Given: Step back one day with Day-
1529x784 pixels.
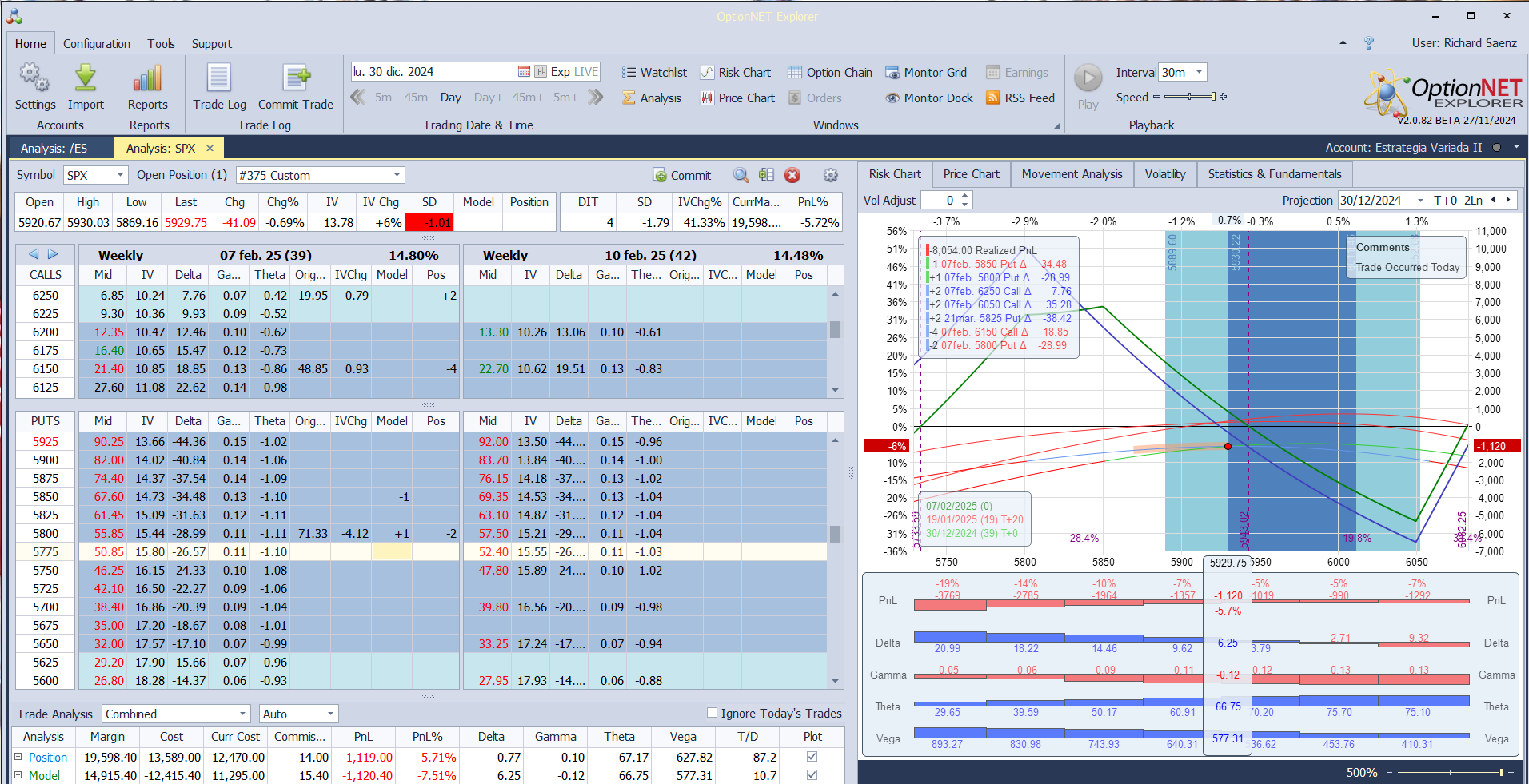Looking at the screenshot, I should 453,98.
